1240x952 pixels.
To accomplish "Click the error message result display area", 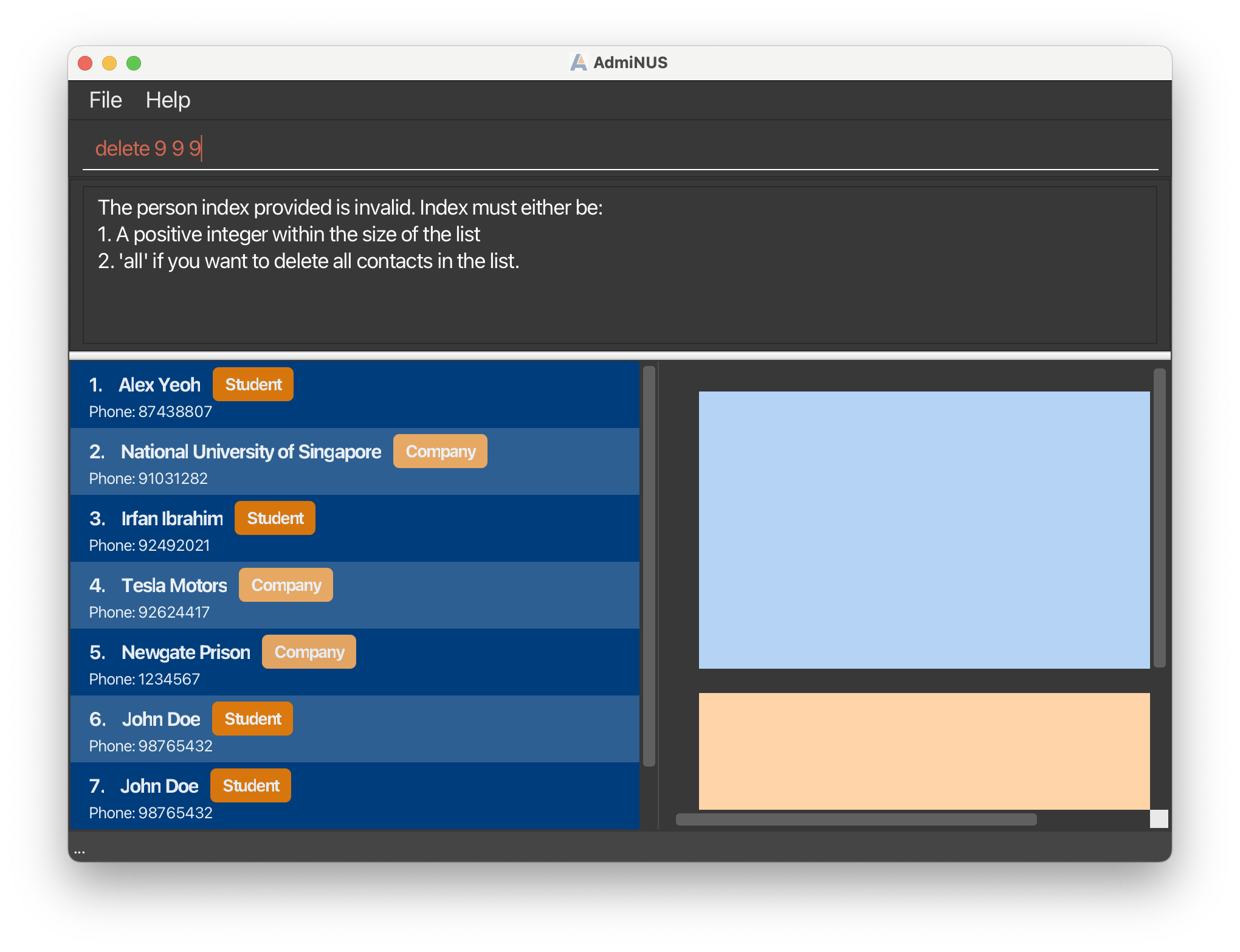I will [619, 265].
